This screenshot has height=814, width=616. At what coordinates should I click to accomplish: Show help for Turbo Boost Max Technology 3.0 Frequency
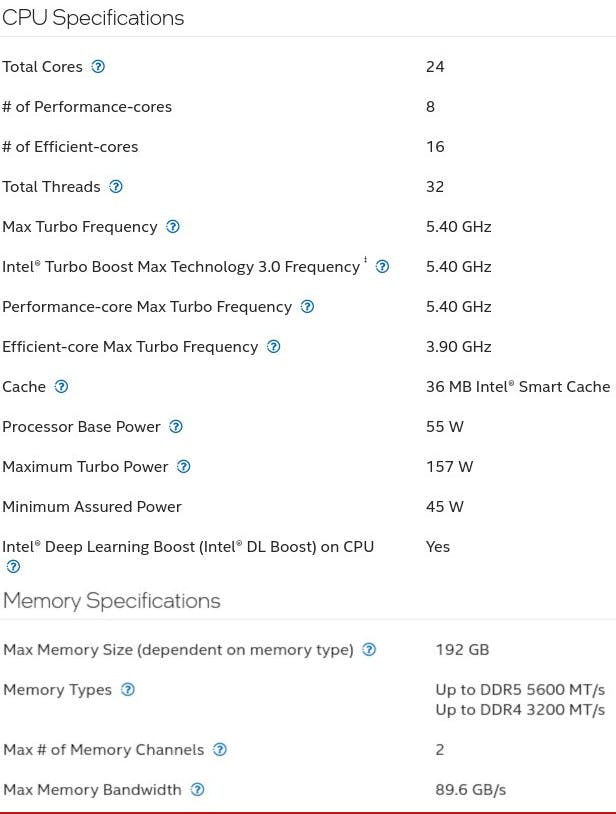coord(382,267)
